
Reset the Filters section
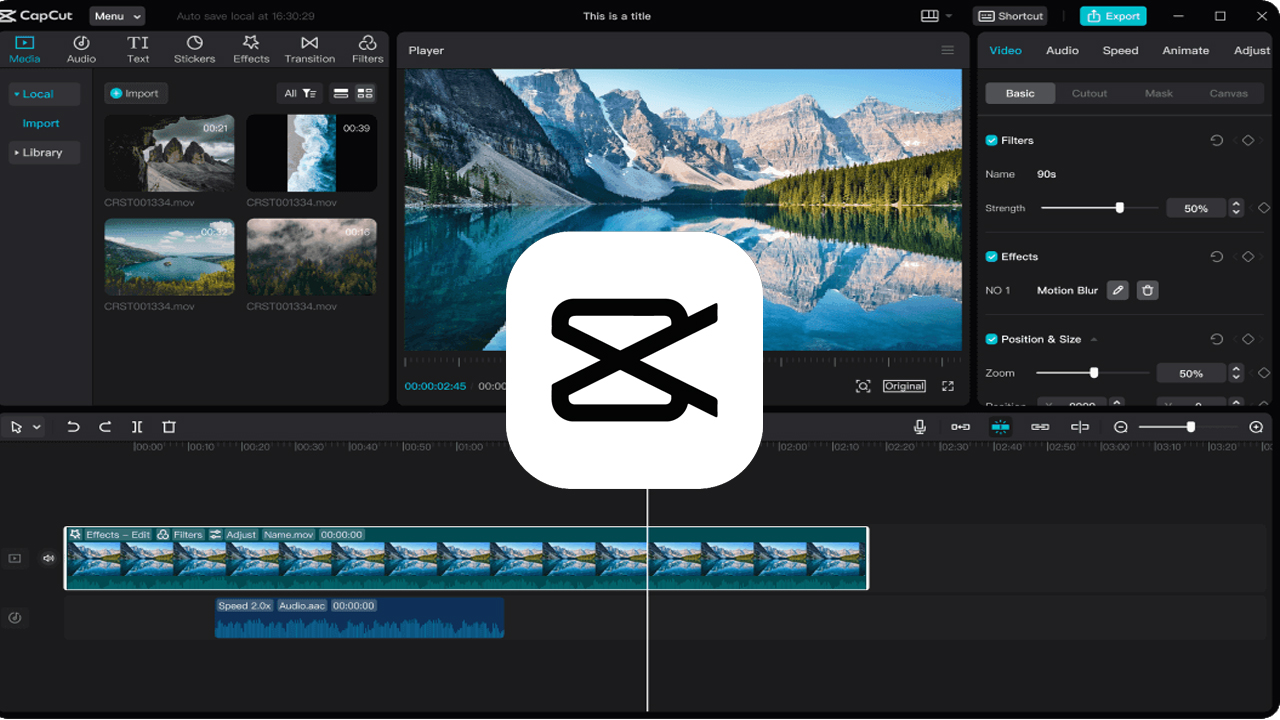[1217, 141]
